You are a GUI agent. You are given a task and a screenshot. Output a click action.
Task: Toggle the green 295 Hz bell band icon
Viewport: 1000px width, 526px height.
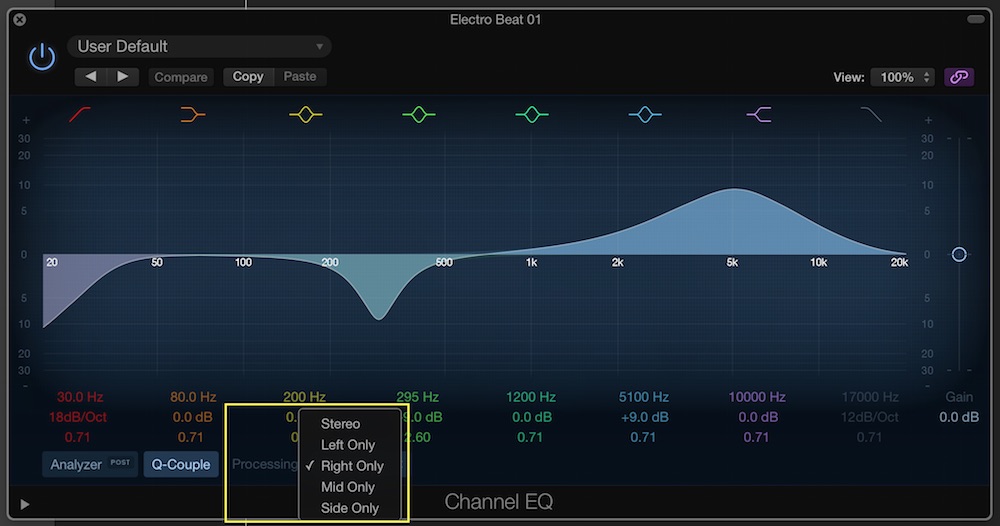pyautogui.click(x=419, y=115)
